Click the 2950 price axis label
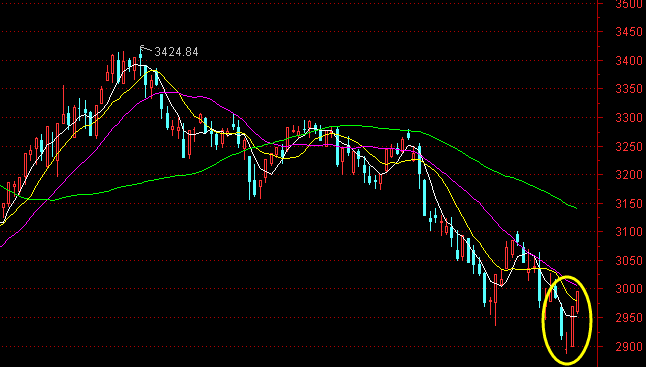The height and width of the screenshot is (367, 646). [629, 318]
